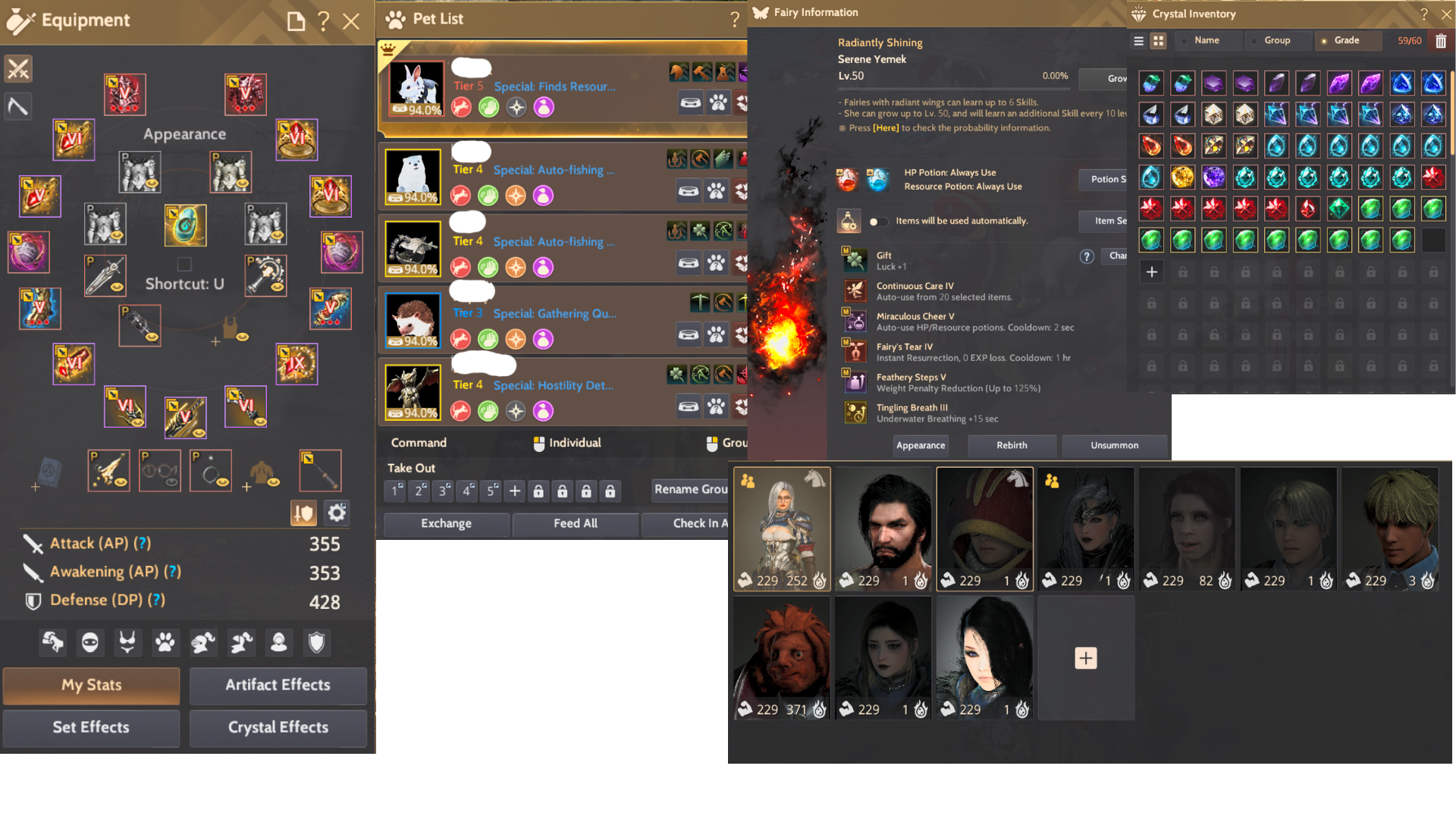Open the Artifact Effects tab
This screenshot has height=819, width=1456.
(278, 685)
